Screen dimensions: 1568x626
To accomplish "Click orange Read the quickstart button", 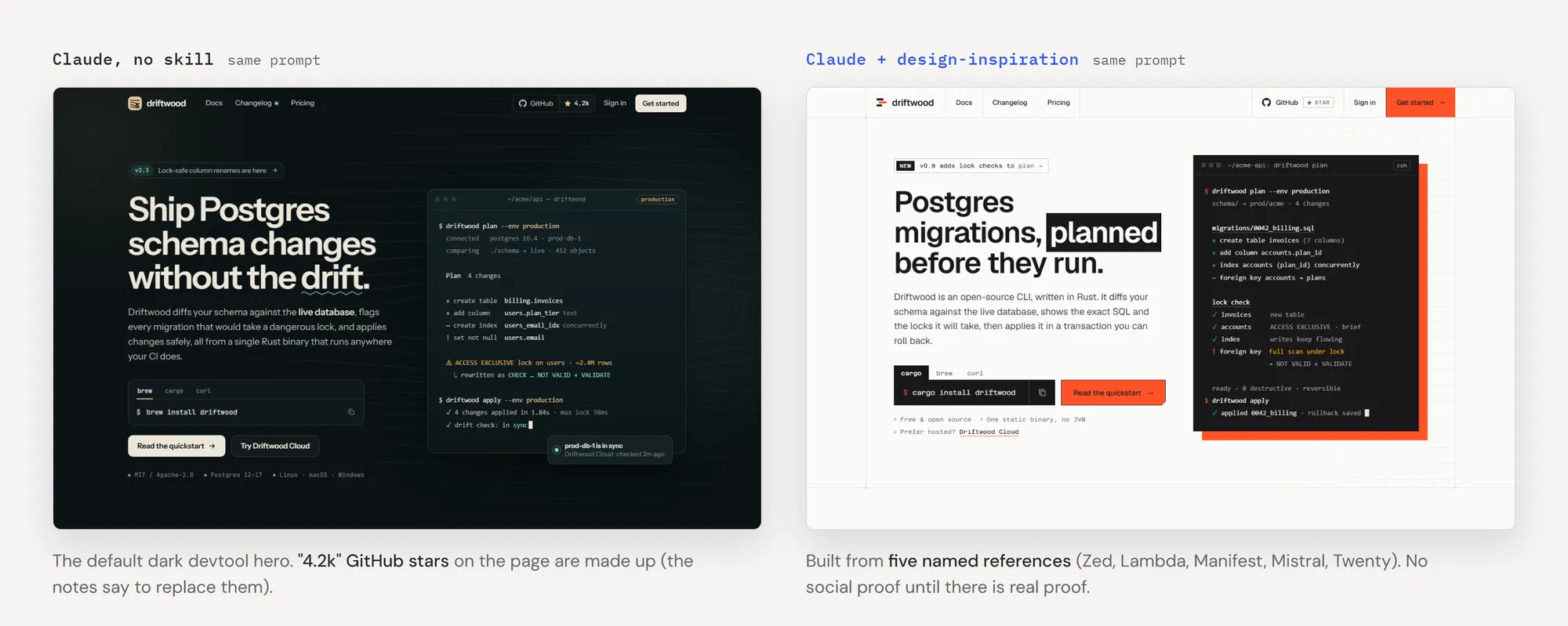I will coord(1113,393).
